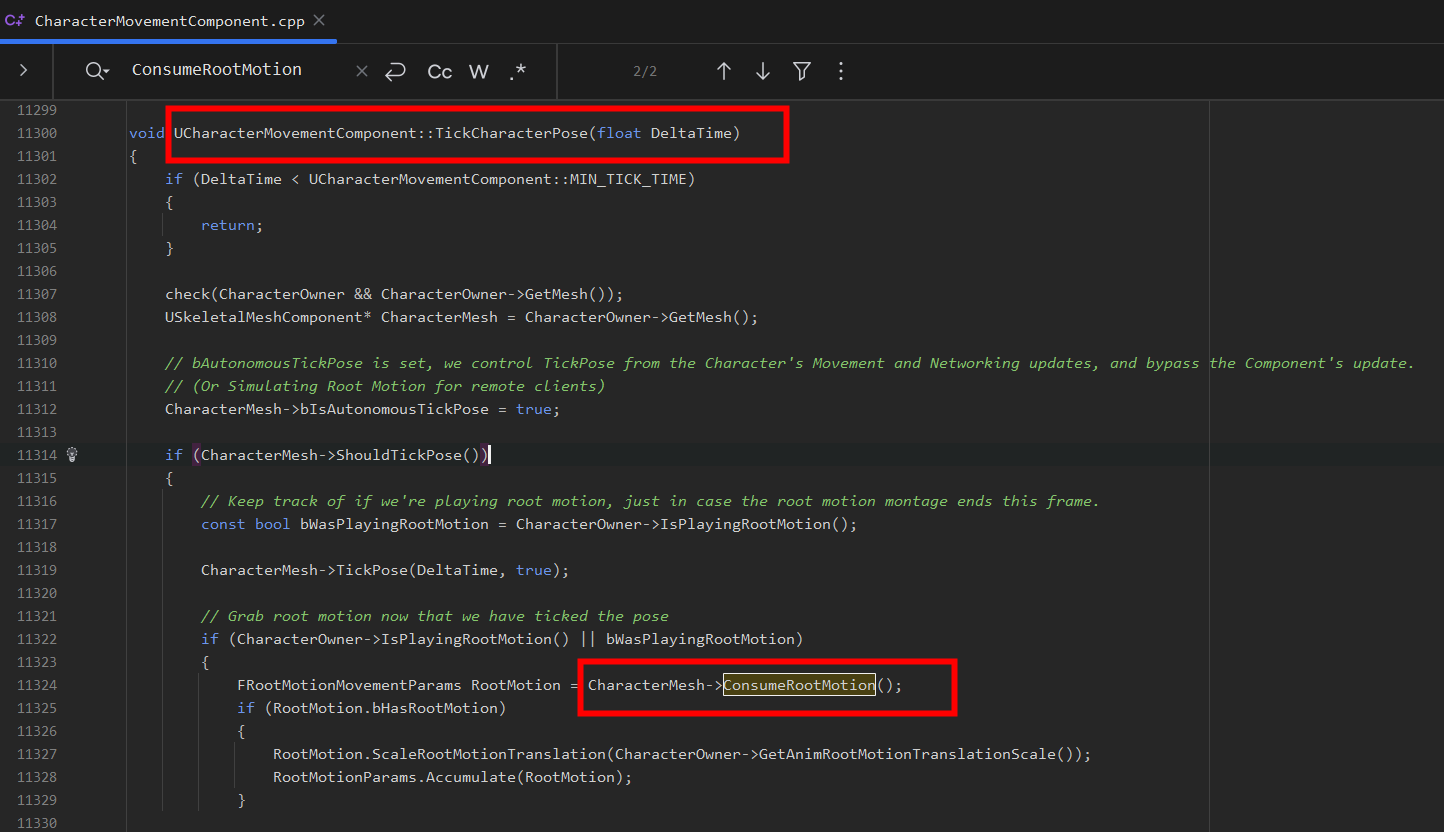This screenshot has height=832, width=1444.
Task: Toggle Regex (.*) search option
Action: click(x=517, y=71)
